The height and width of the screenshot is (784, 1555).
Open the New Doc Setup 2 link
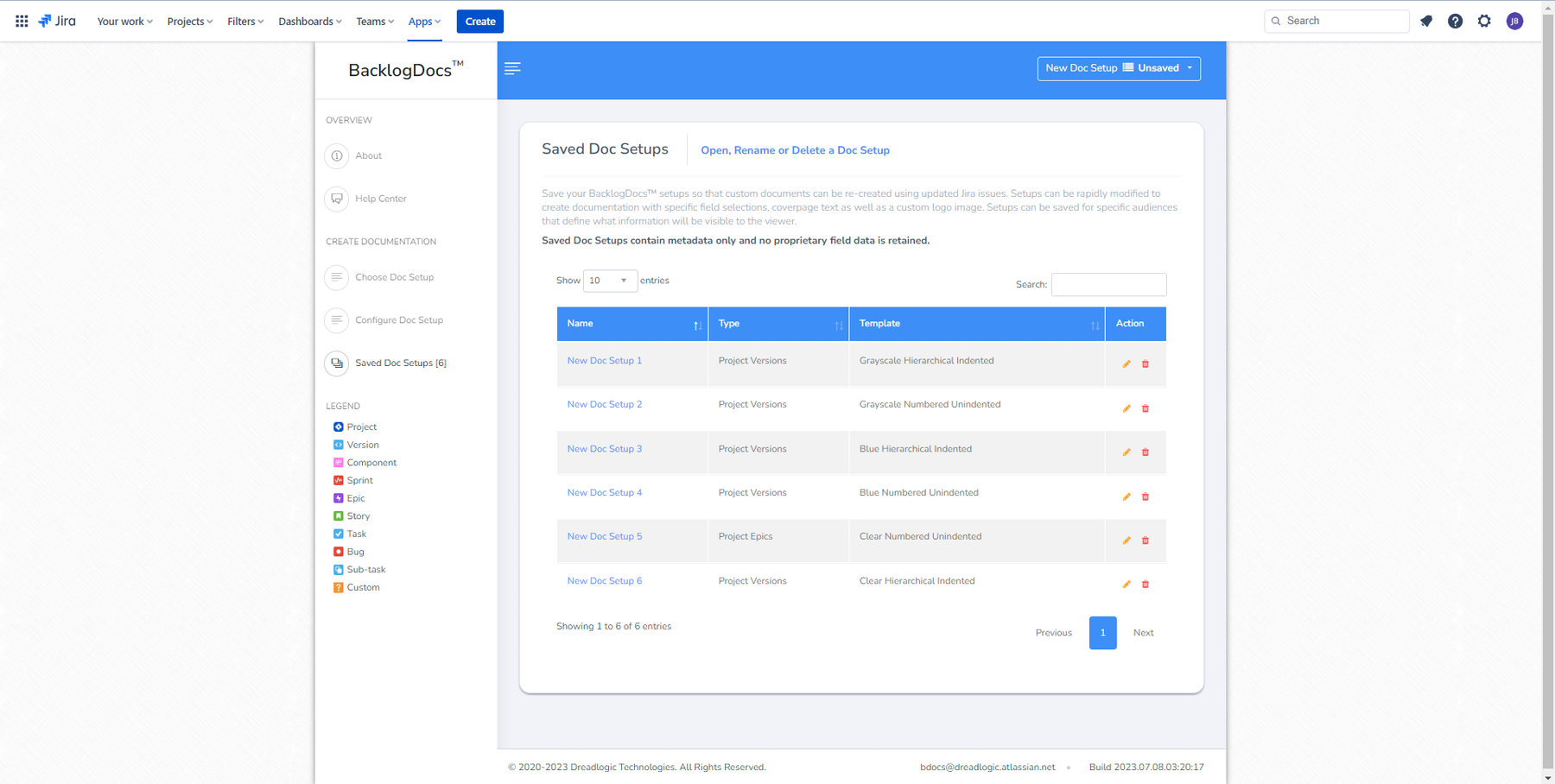point(605,405)
